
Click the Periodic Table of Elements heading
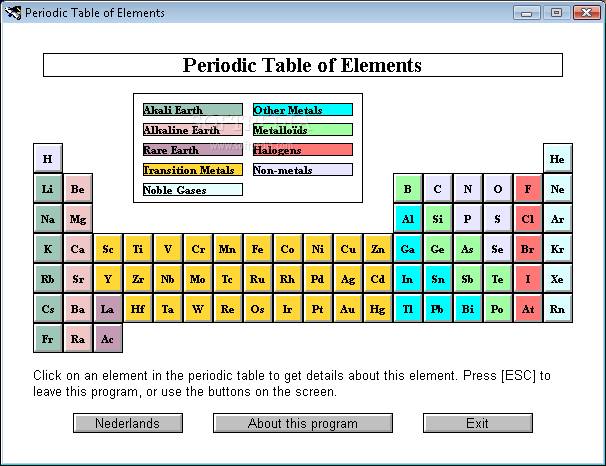302,66
